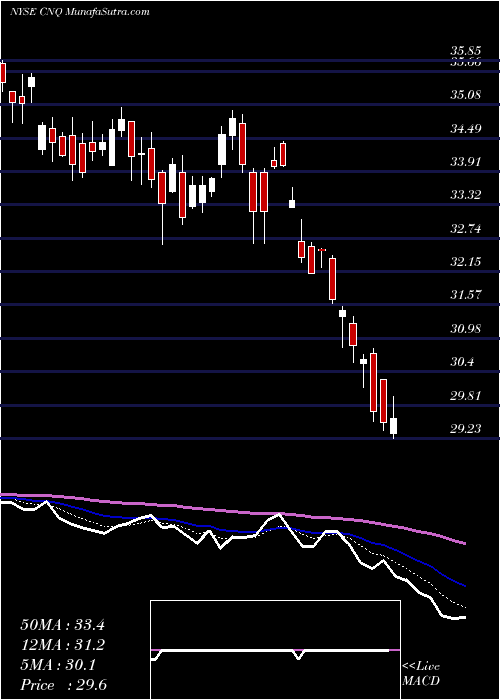The height and width of the screenshot is (700, 500).
Task: Select the 30.98 price level label
Action: pyautogui.click(x=466, y=329)
